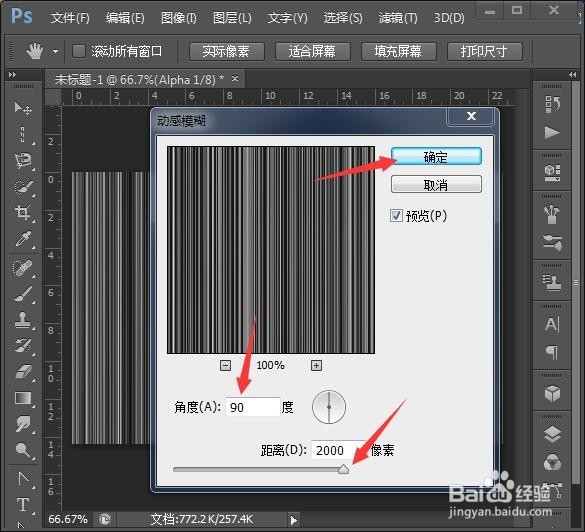Close the 动感模糊 dialog
Screen dimensions: 585x532
(471, 116)
